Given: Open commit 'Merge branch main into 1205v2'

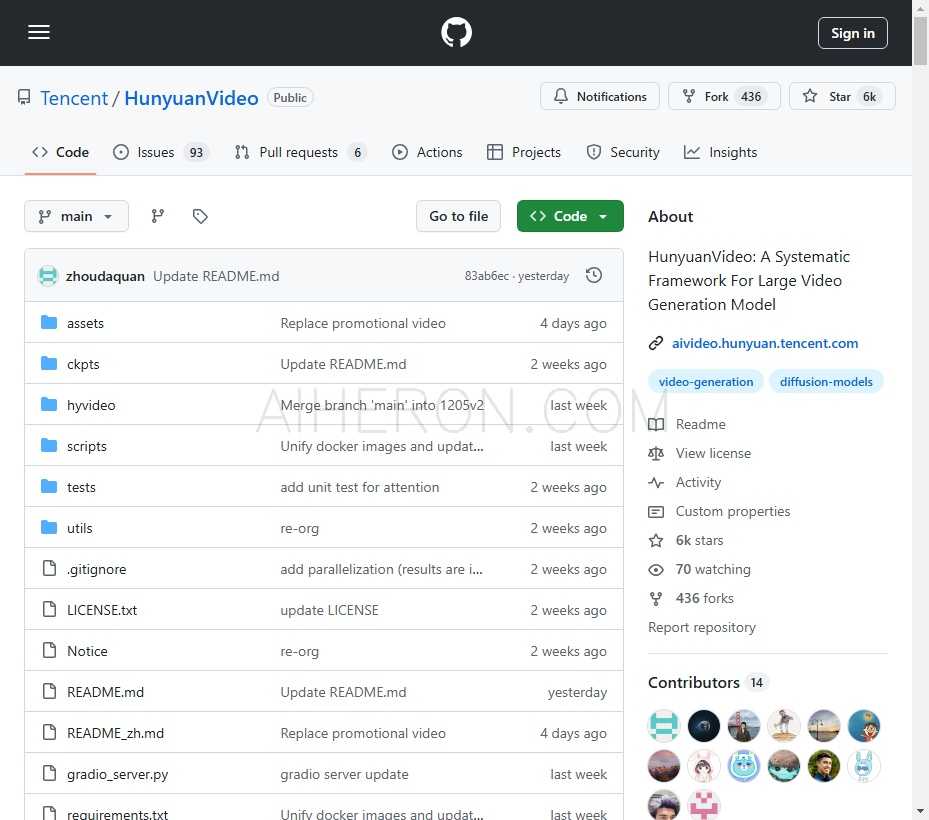Looking at the screenshot, I should pyautogui.click(x=382, y=405).
